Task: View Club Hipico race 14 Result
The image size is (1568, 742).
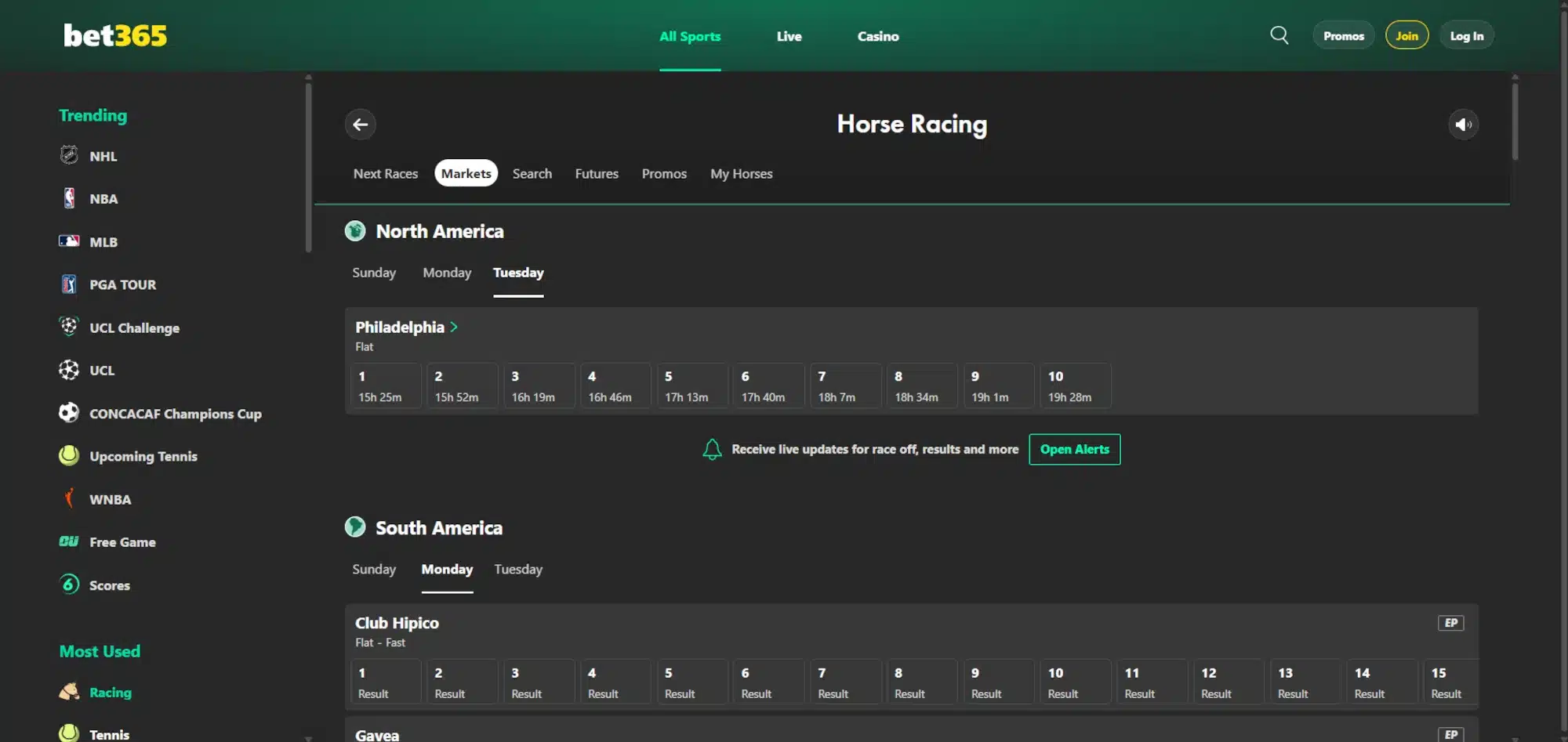Action: tap(1383, 682)
